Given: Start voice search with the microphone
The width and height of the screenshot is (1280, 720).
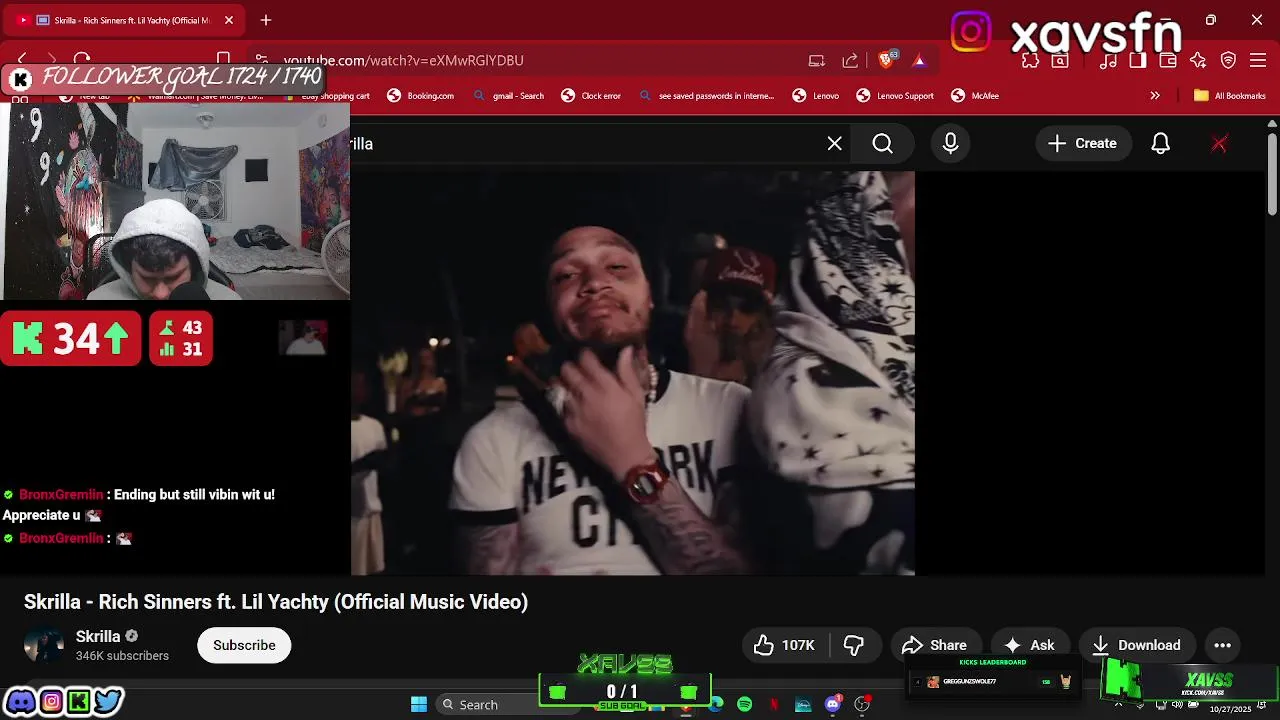Looking at the screenshot, I should pos(951,143).
